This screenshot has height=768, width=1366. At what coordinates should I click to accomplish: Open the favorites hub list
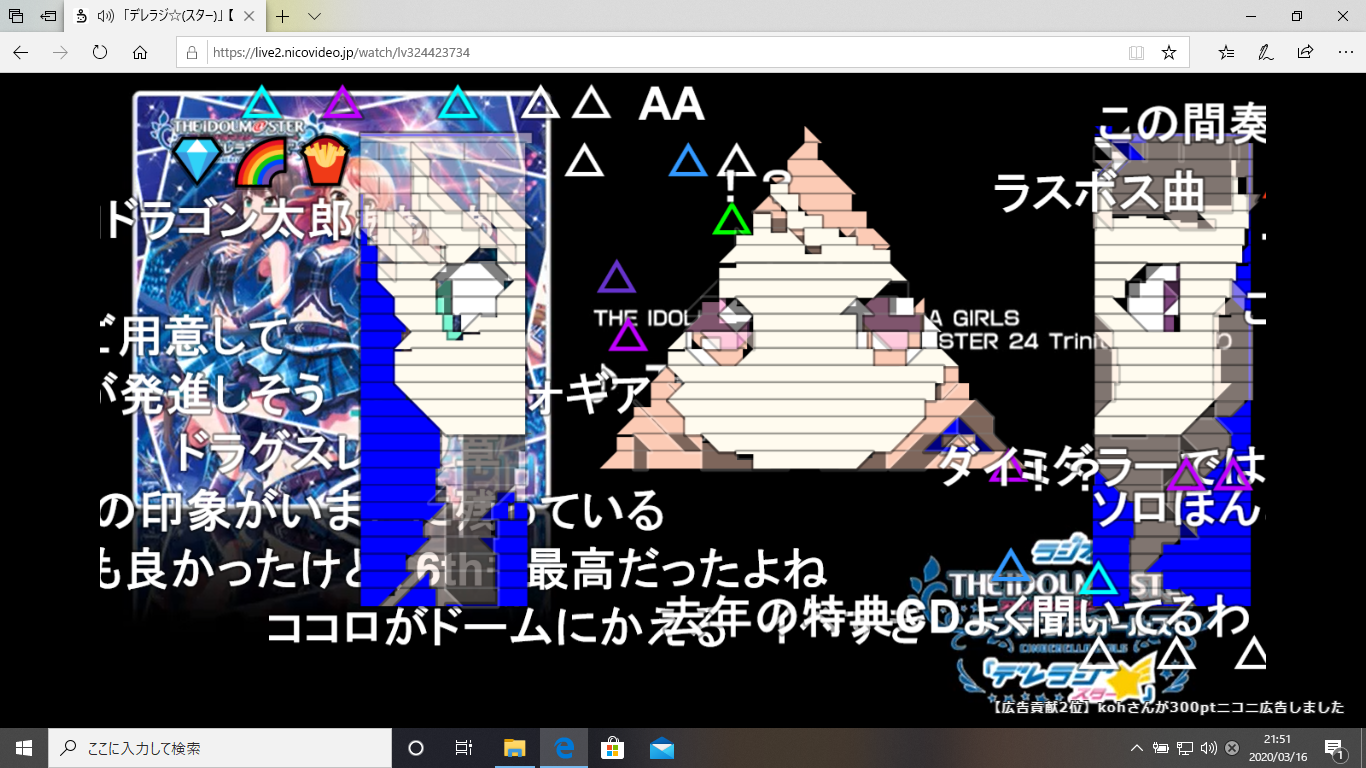[x=1227, y=52]
